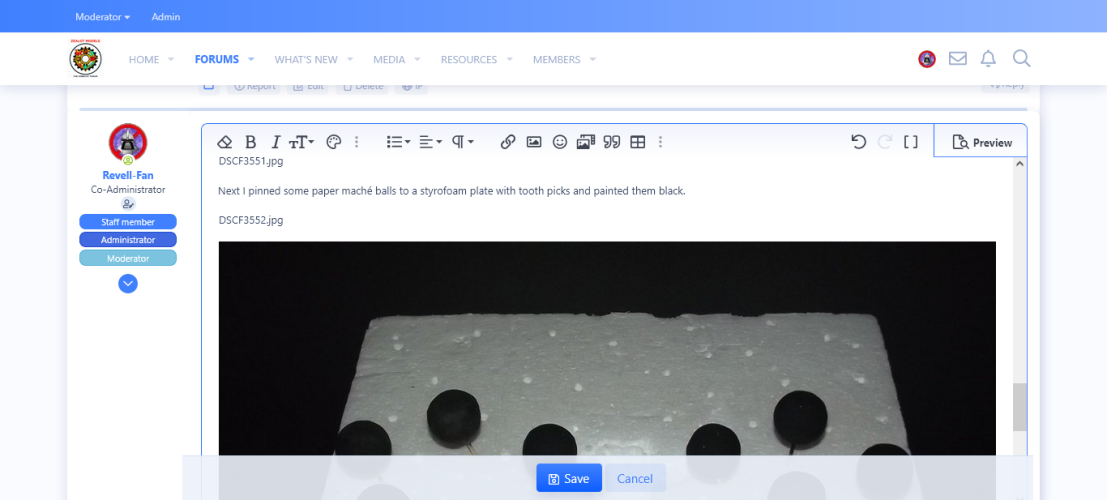
Task: Insert an image
Action: pyautogui.click(x=534, y=142)
